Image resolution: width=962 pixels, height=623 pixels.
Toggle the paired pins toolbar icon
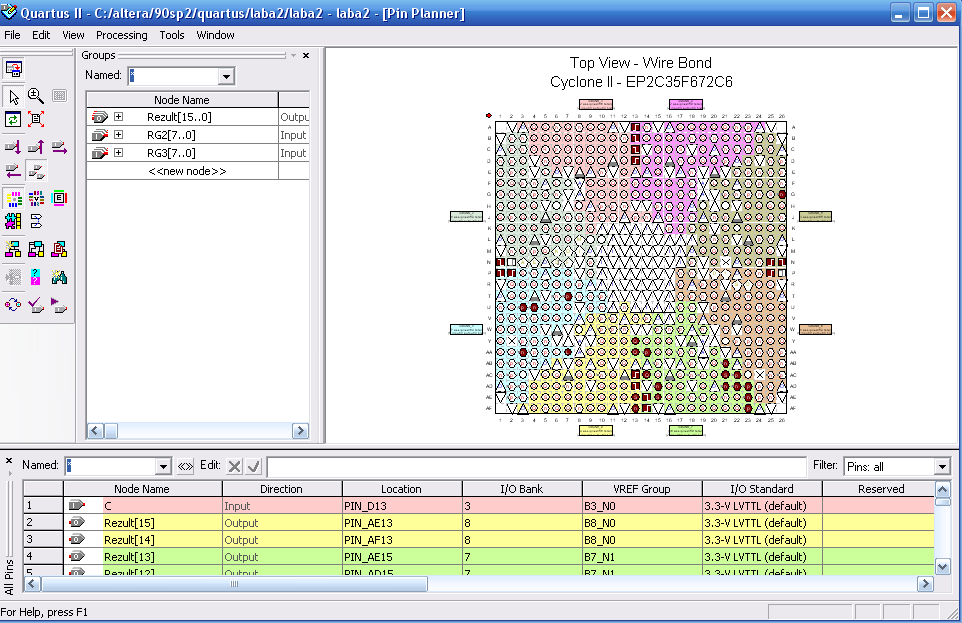point(36,171)
